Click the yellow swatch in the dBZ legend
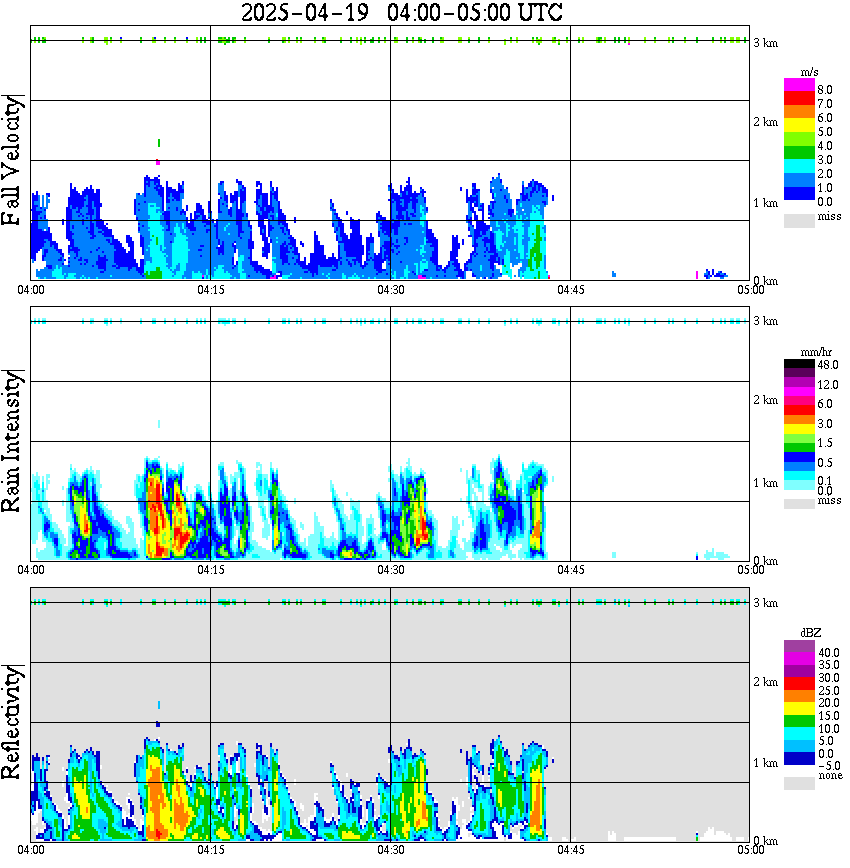 799,709
